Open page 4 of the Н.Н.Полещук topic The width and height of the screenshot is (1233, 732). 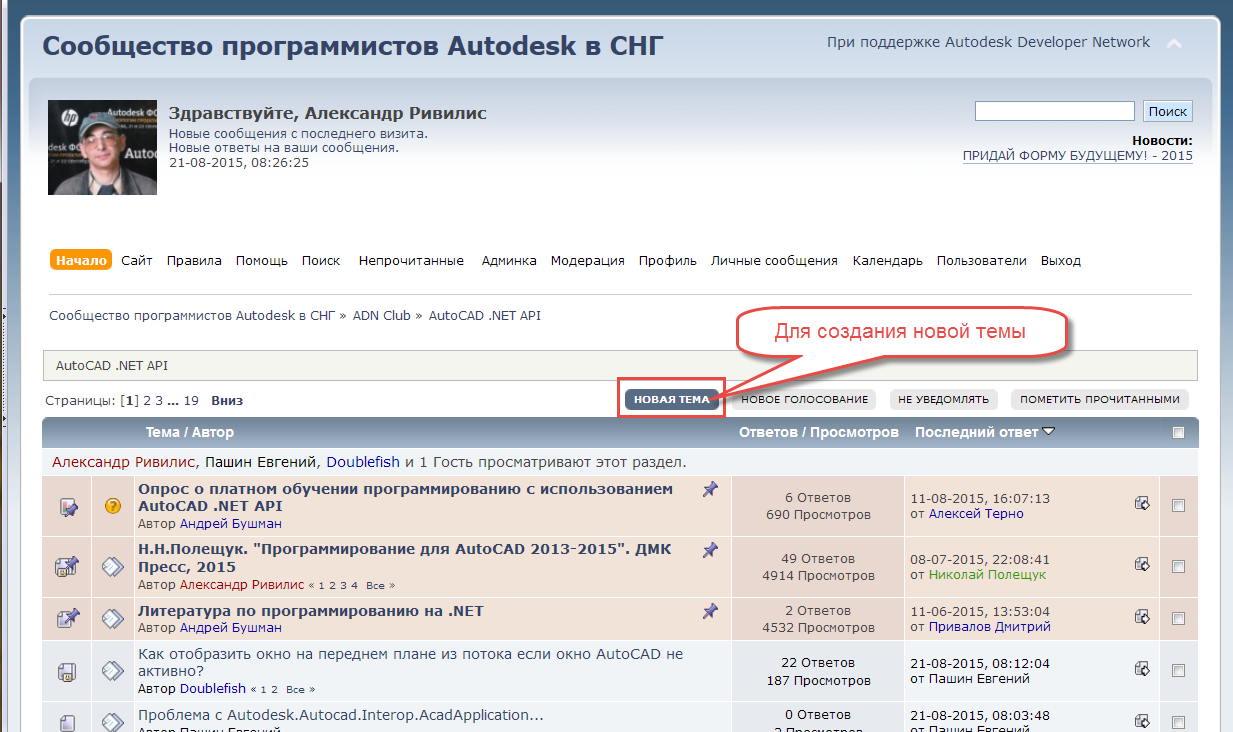tap(354, 585)
